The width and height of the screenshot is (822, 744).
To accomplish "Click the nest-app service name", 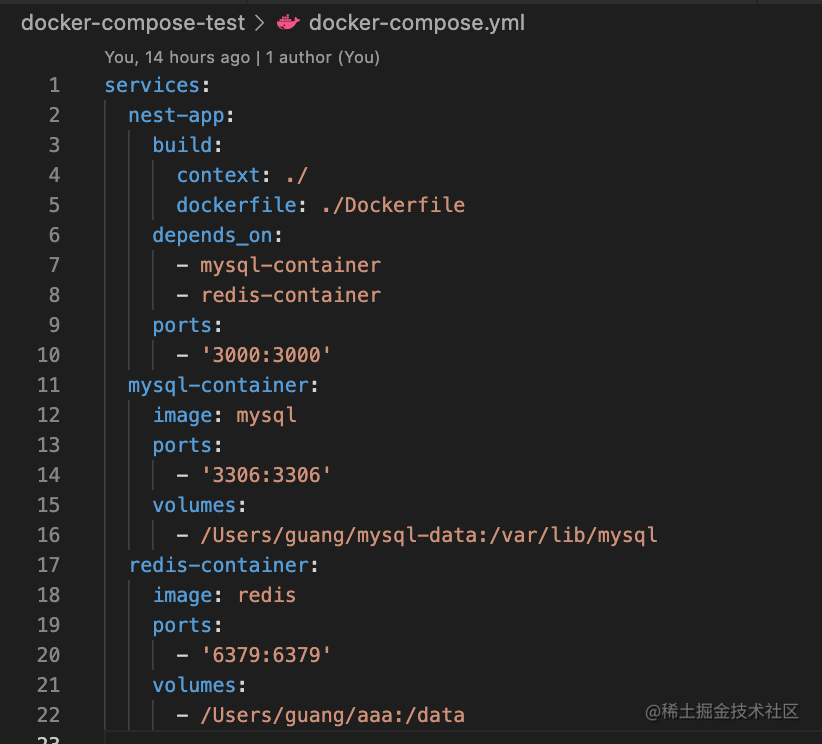I will (x=176, y=115).
